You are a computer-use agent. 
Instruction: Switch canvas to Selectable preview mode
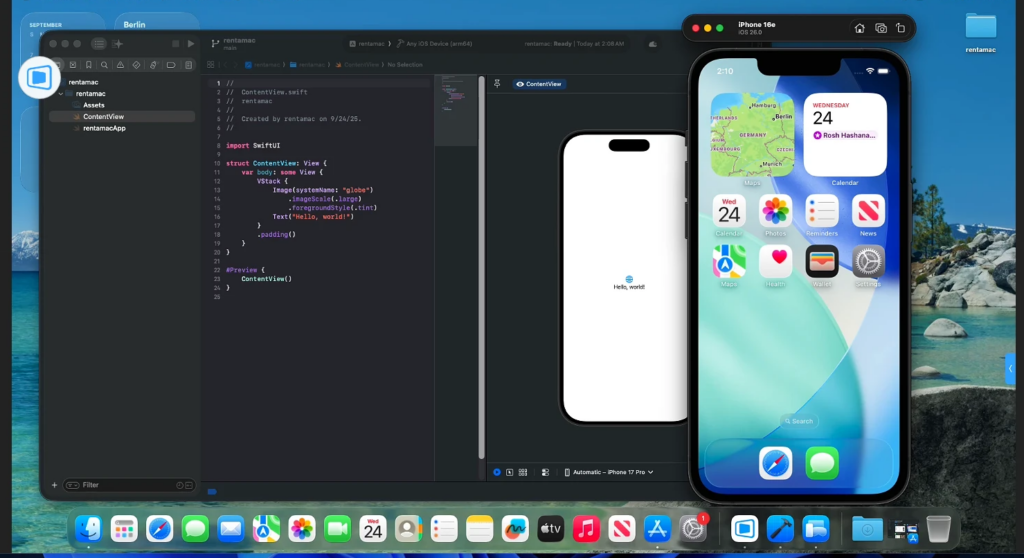coord(510,472)
